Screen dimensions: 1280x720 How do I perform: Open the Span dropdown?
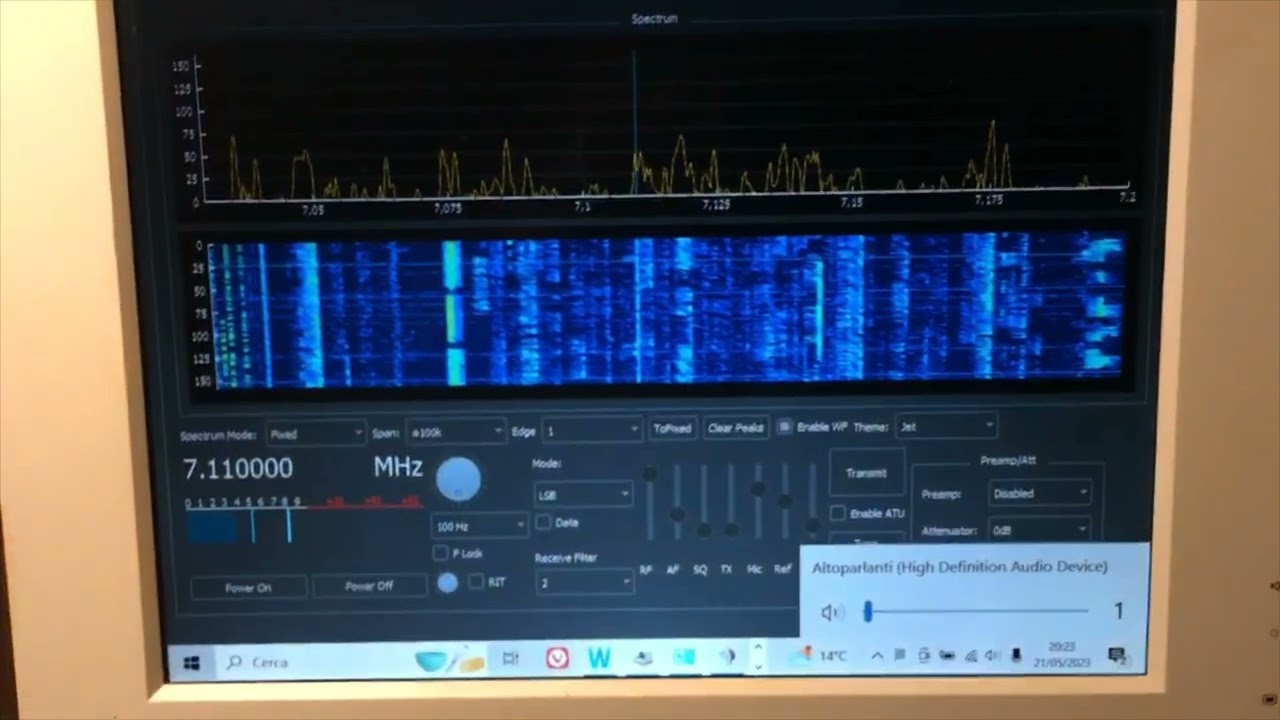coord(455,432)
